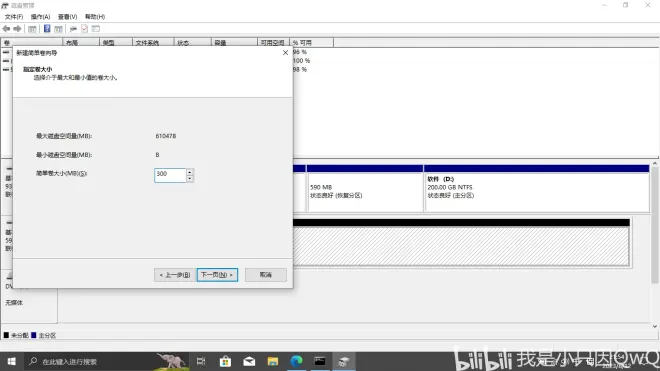Open Task View from taskbar
Screen dimensions: 660x371
pos(201,361)
